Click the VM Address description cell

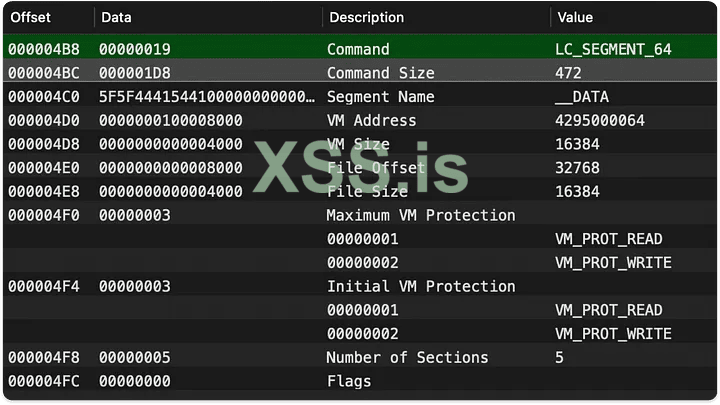[x=371, y=121]
